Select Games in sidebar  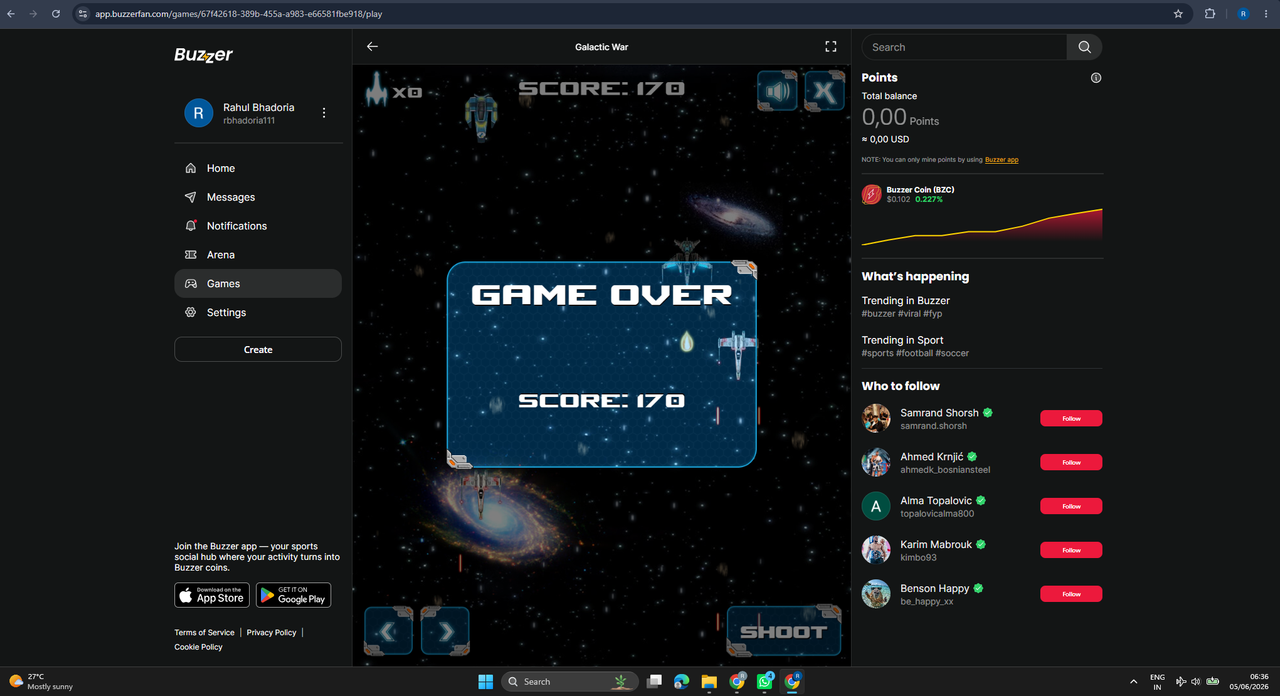pos(258,284)
